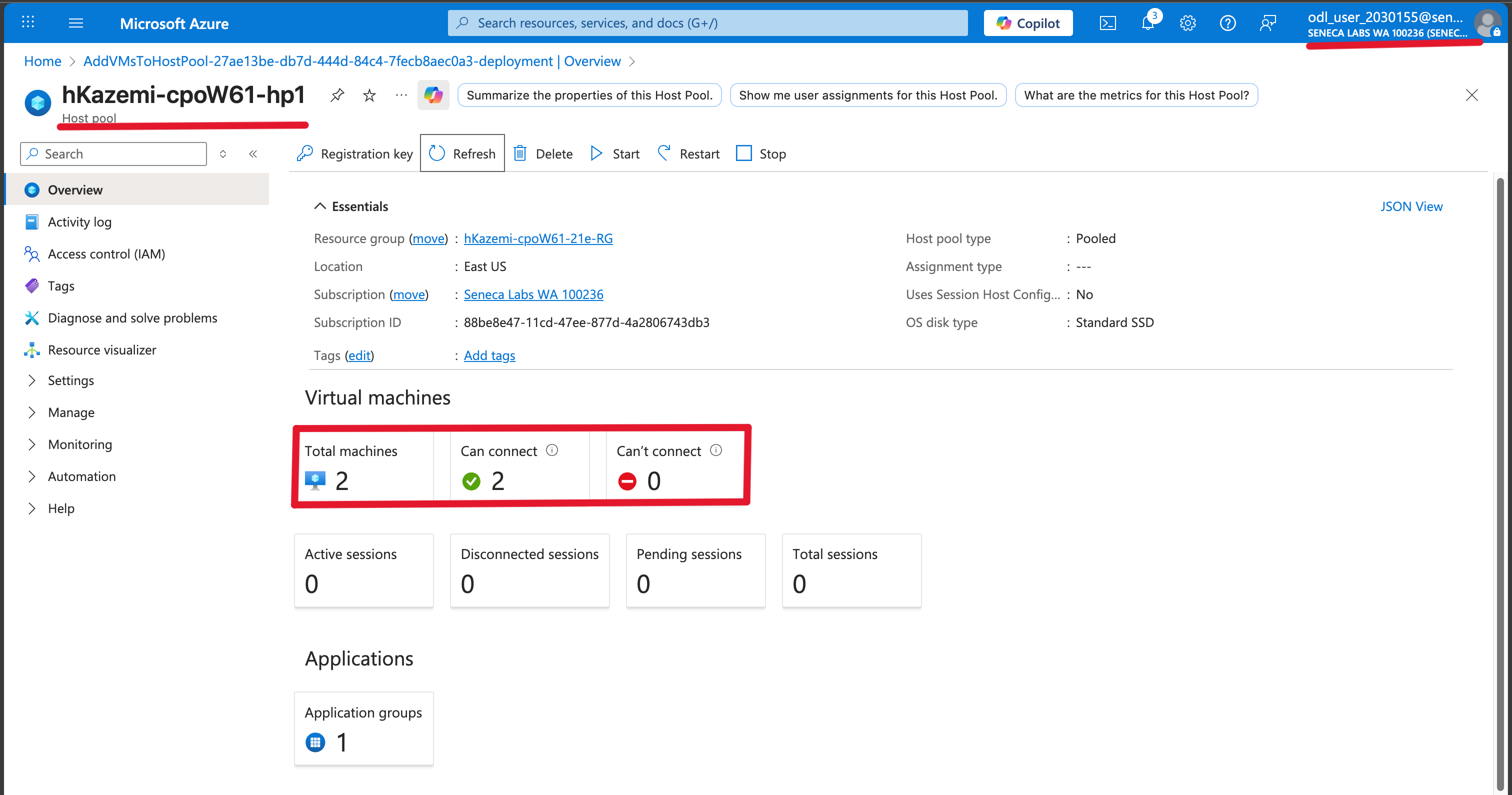Open the portal hamburger menu
Image resolution: width=1512 pixels, height=795 pixels.
coord(75,23)
